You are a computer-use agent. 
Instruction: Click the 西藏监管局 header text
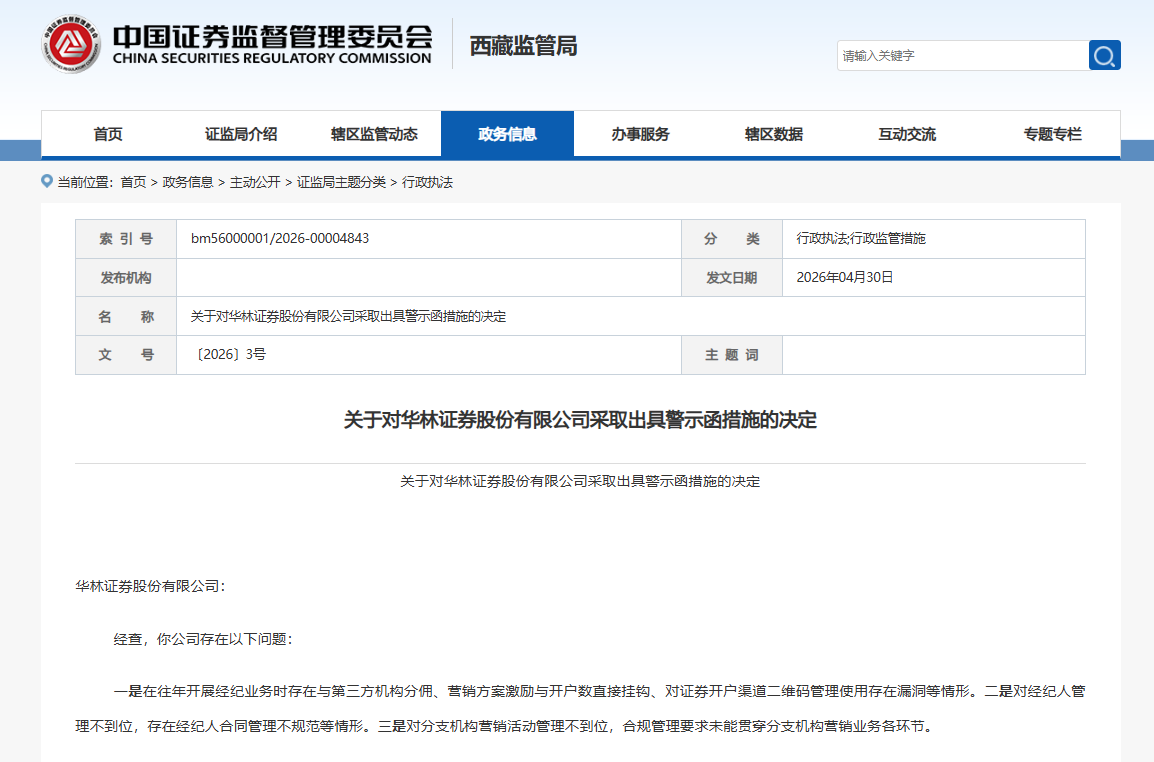[x=523, y=46]
